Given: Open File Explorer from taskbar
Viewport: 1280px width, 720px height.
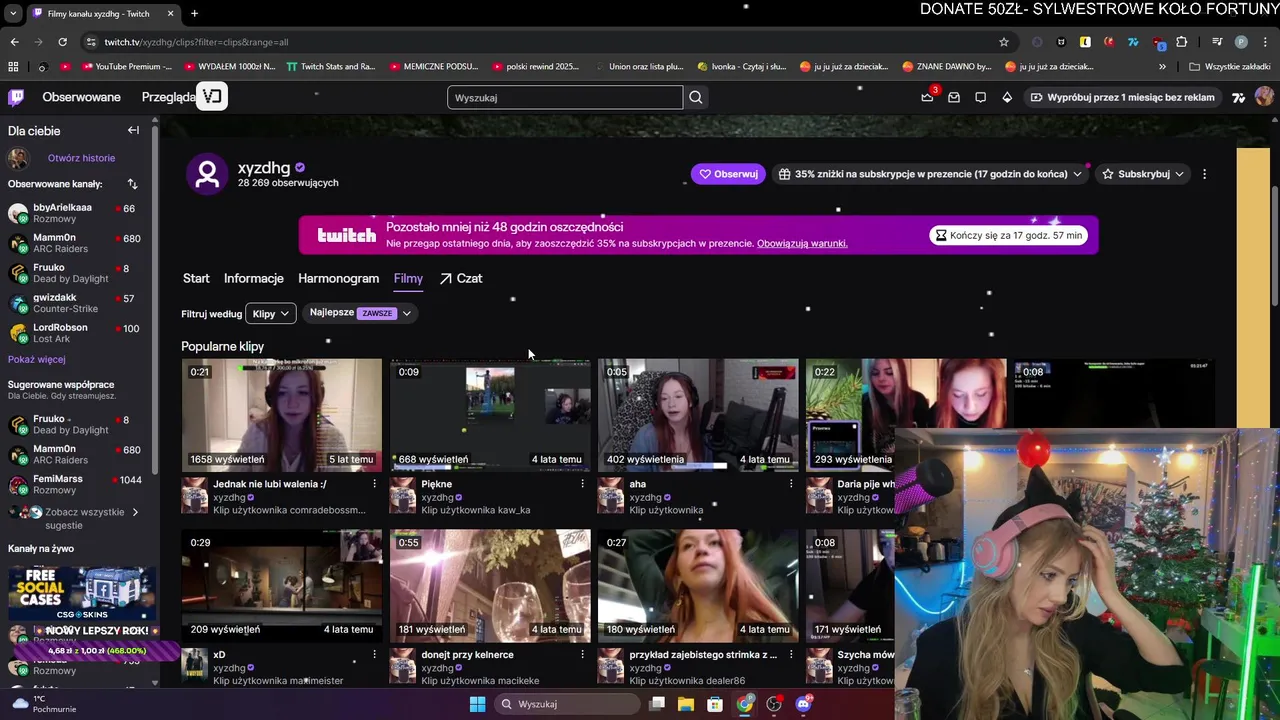Looking at the screenshot, I should click(686, 704).
